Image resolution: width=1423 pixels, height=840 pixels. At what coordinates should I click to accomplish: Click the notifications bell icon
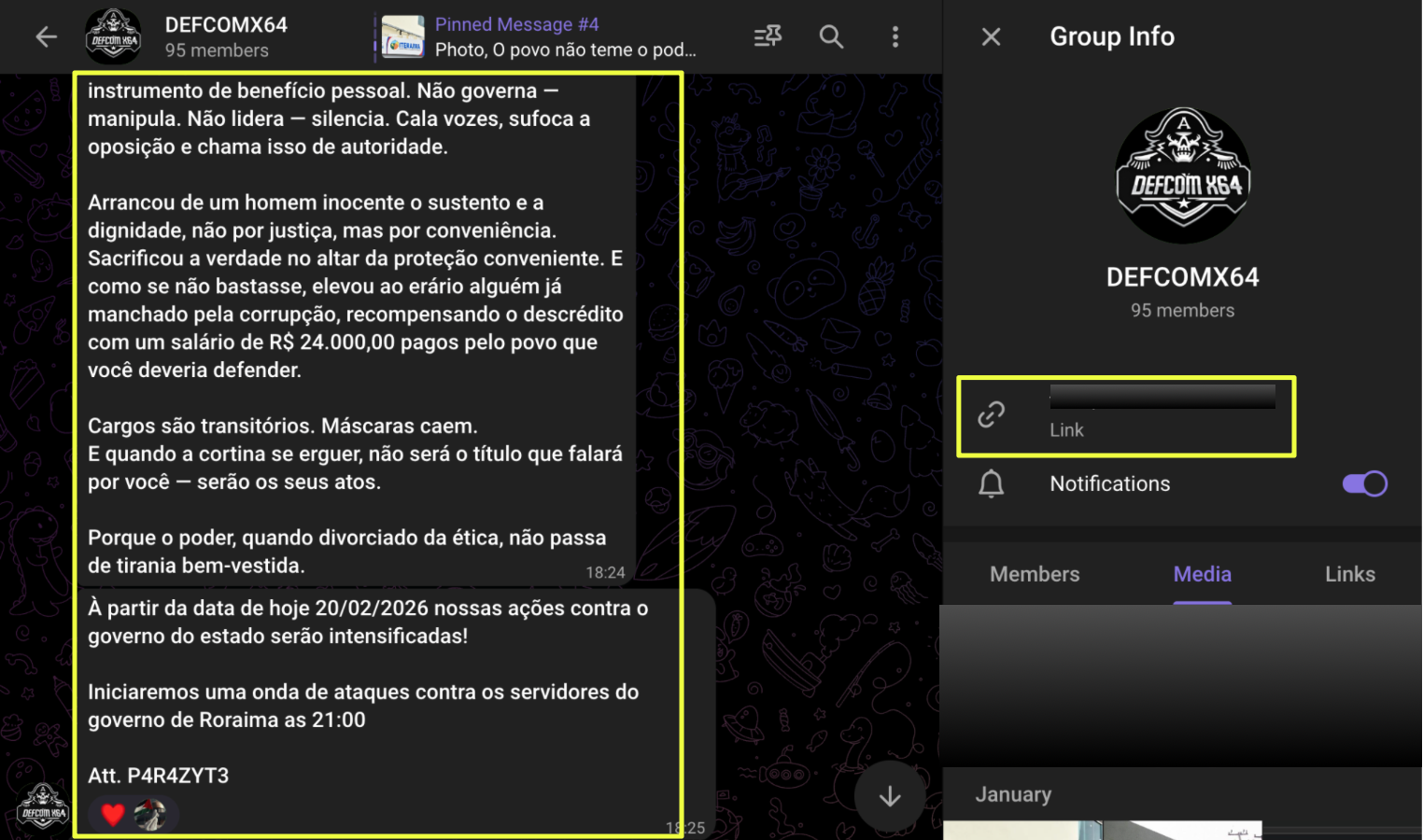coord(991,483)
